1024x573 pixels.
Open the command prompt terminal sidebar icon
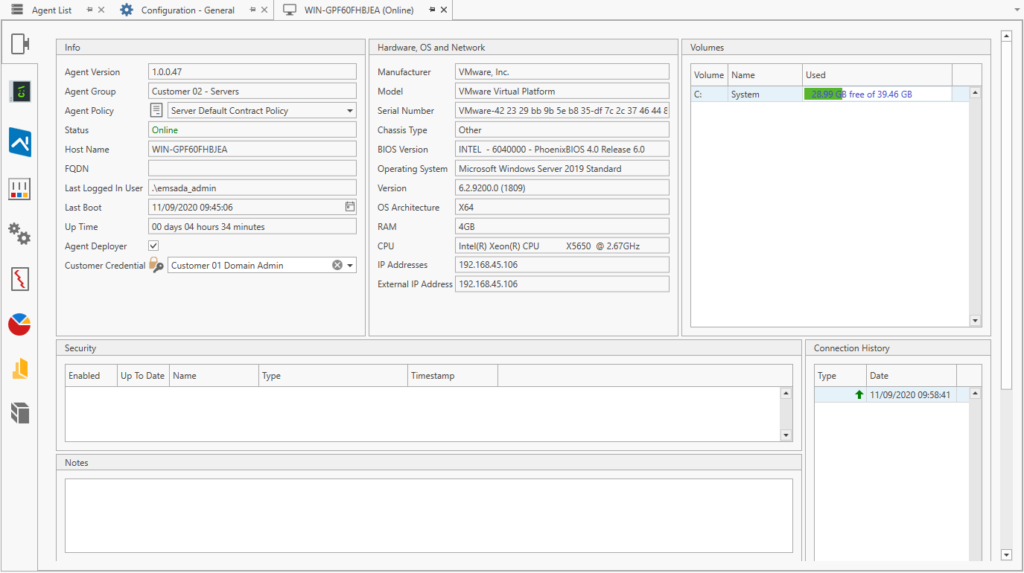click(20, 91)
